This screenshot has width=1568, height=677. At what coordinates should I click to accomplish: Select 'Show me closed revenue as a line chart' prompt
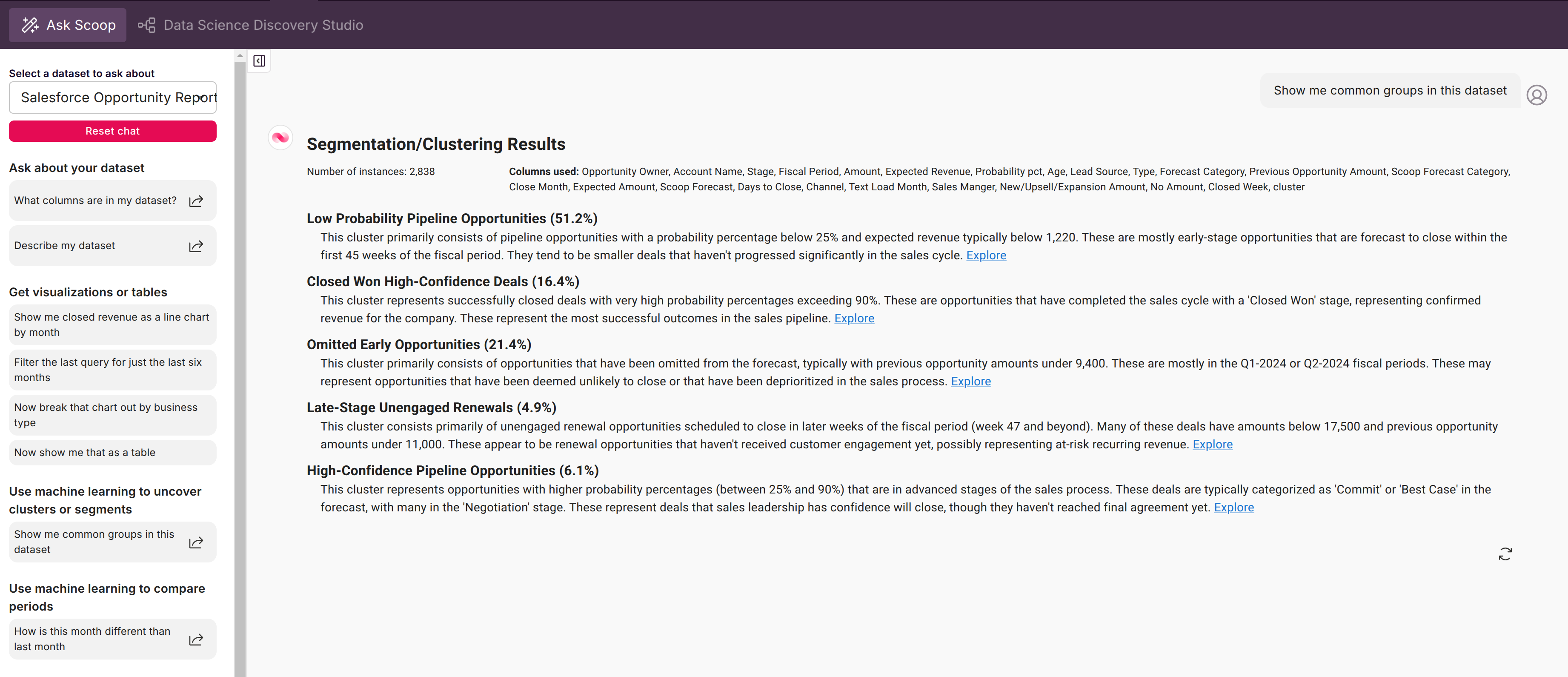[112, 324]
